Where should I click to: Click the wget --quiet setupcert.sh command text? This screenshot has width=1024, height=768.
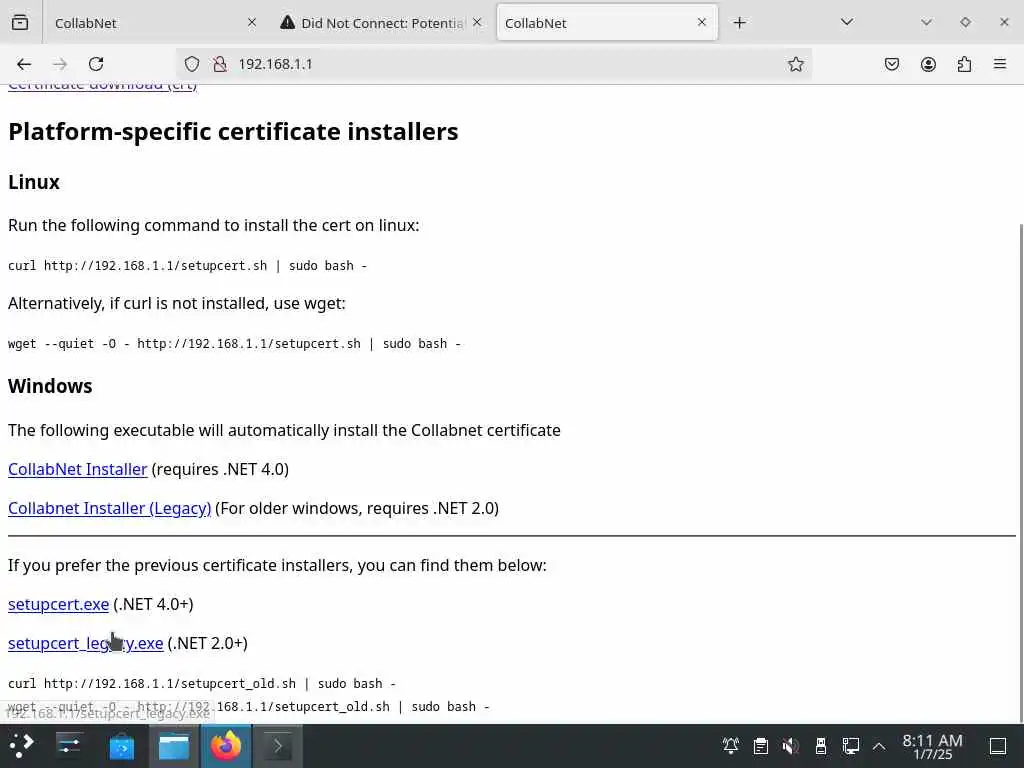[x=234, y=344]
